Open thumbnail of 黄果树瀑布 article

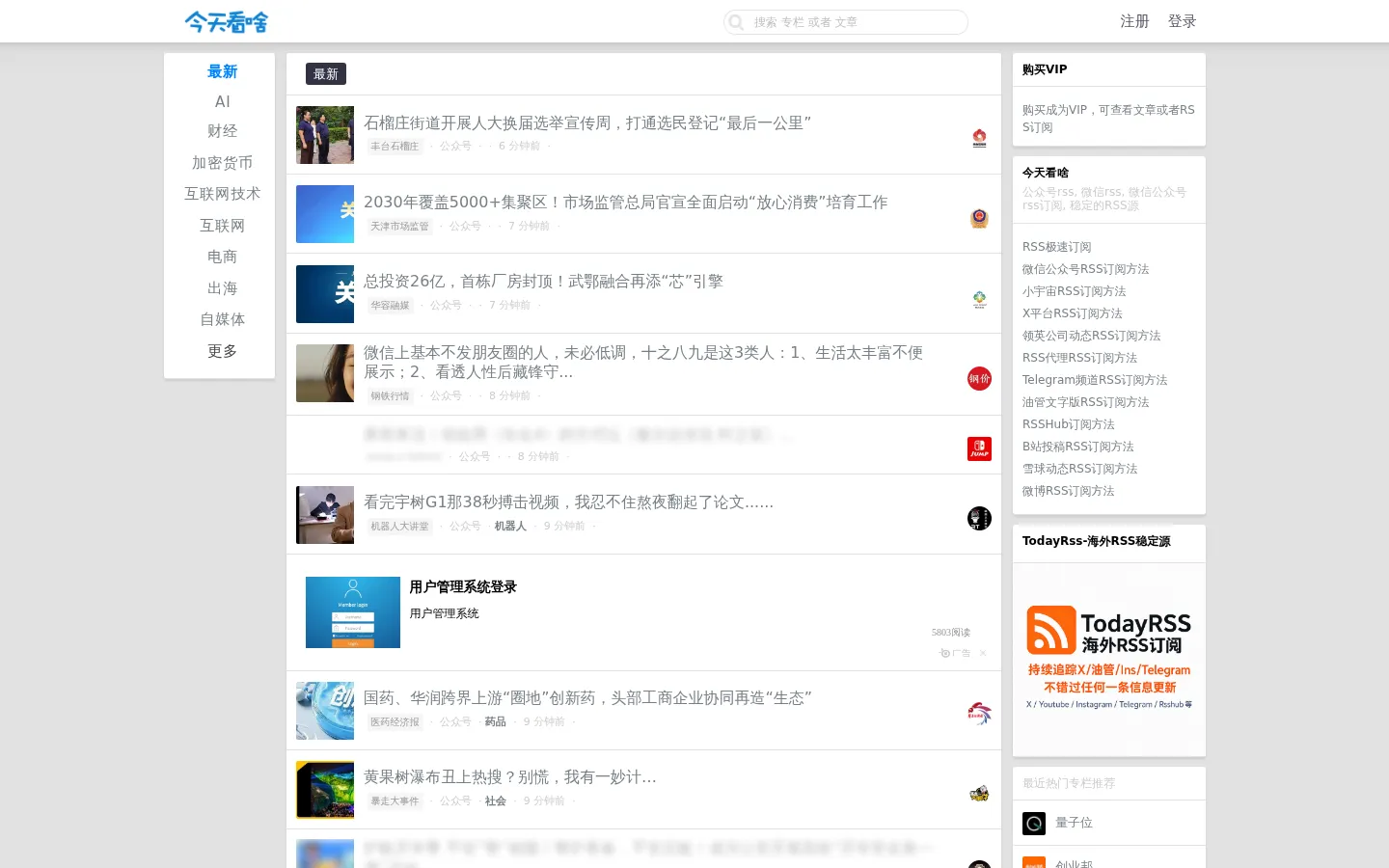[x=325, y=790]
